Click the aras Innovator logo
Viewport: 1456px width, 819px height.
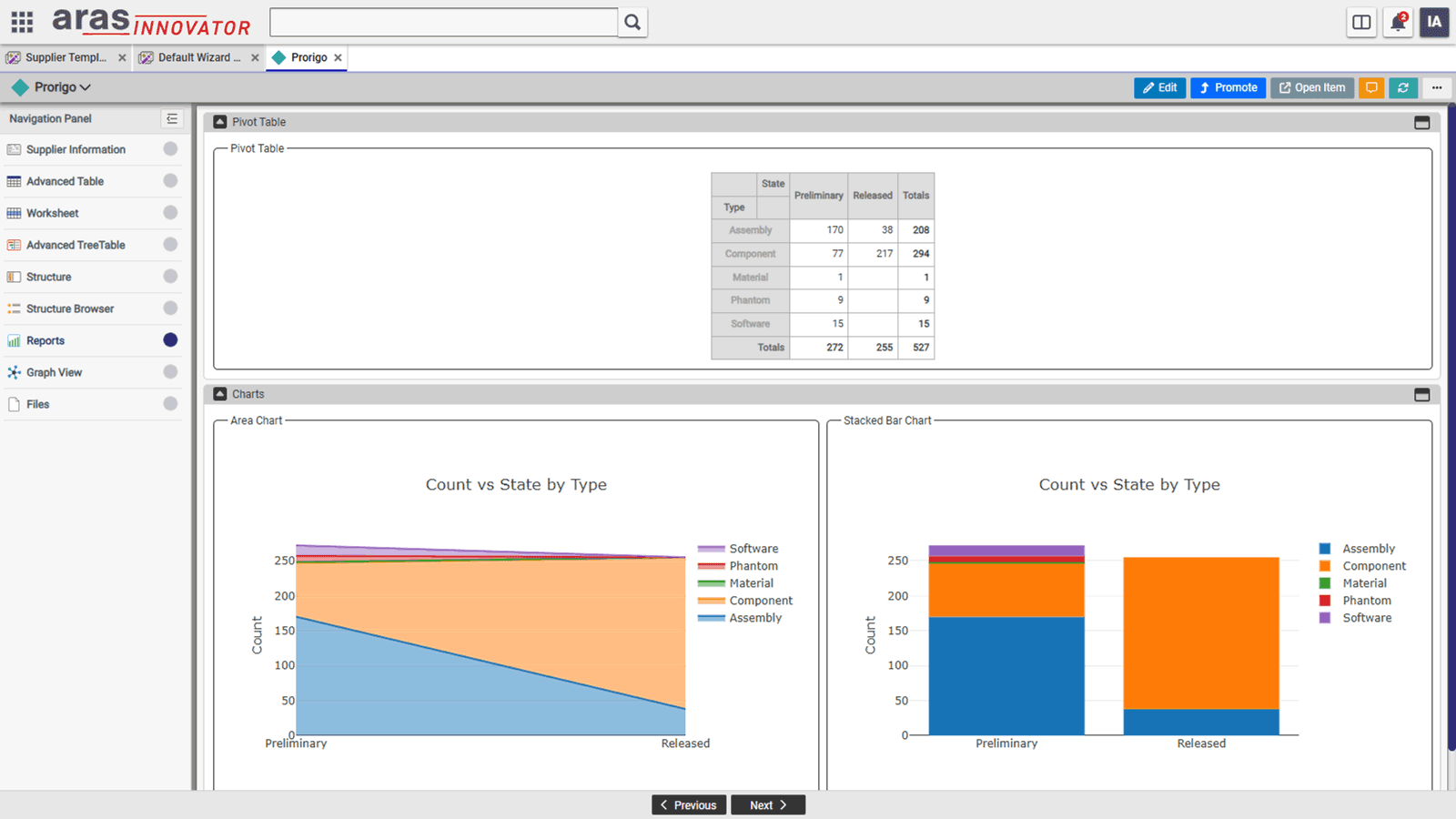(x=151, y=22)
